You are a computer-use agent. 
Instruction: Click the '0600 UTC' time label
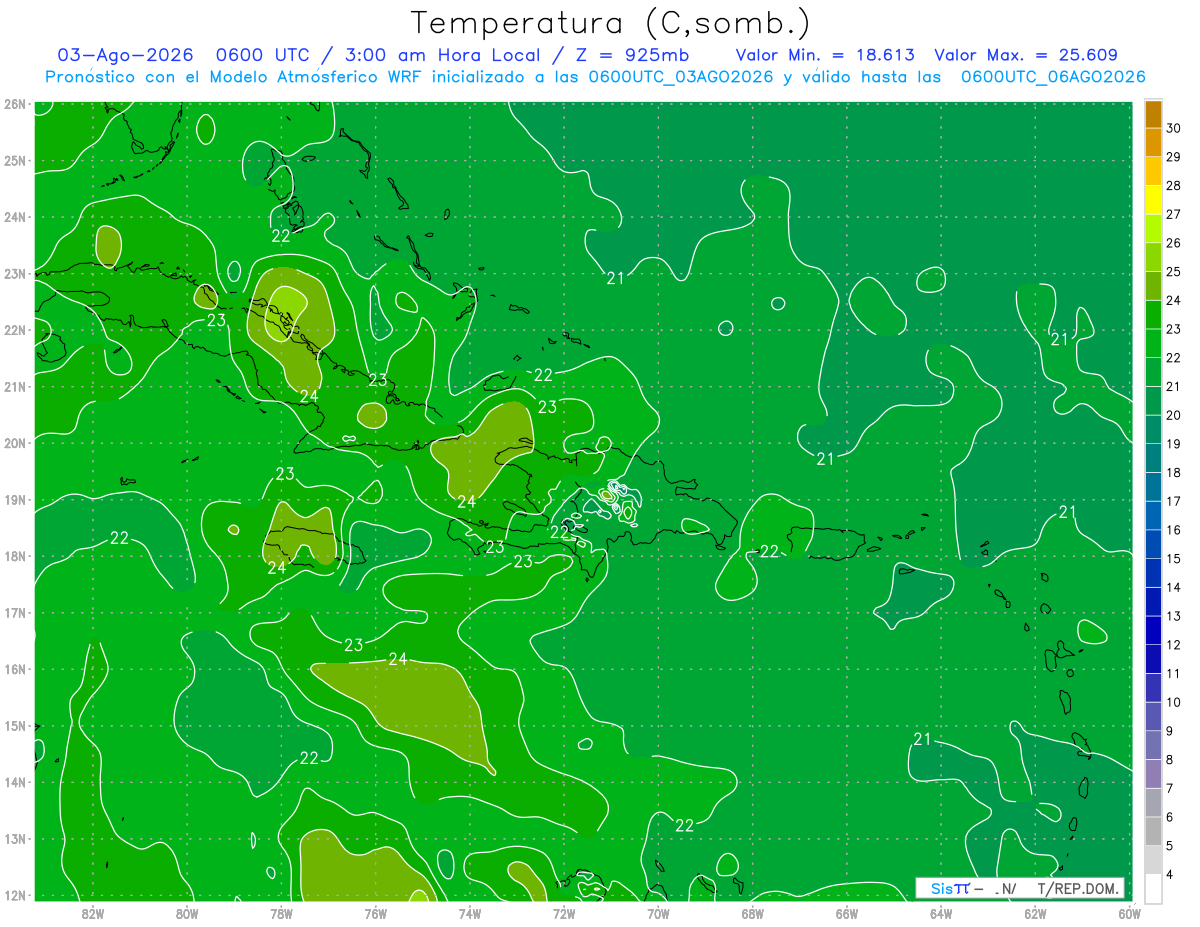pos(264,56)
